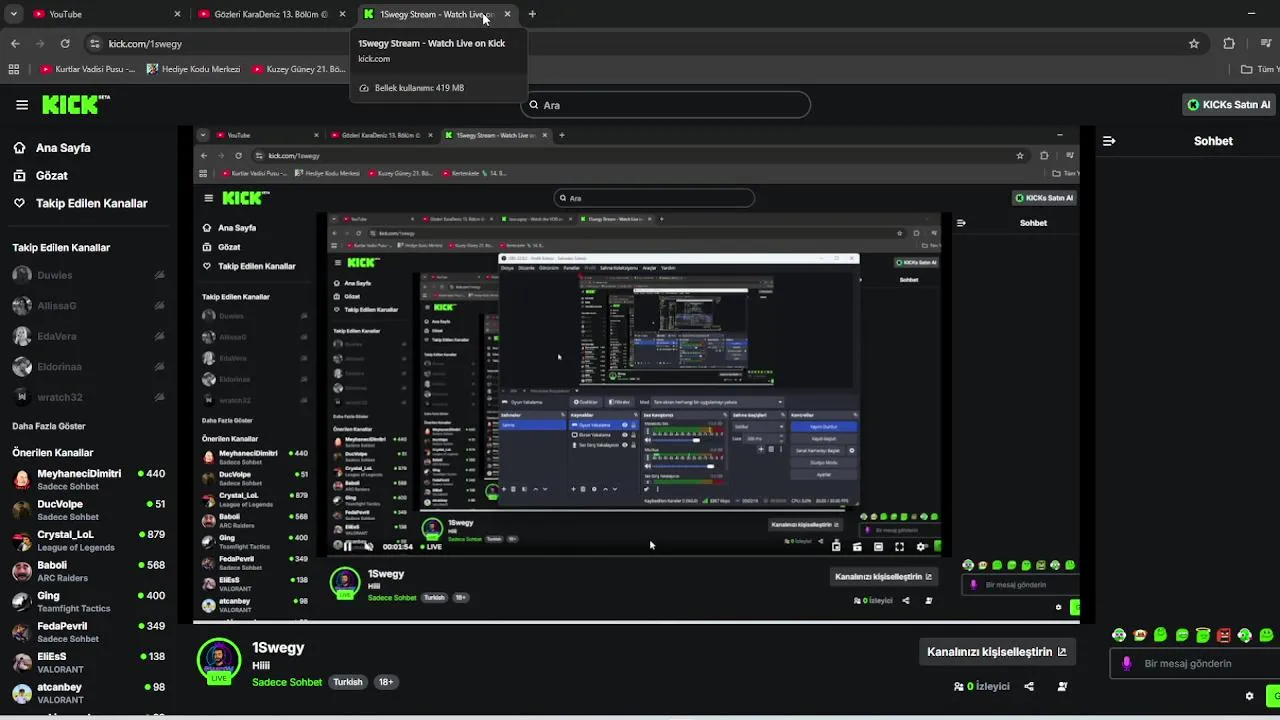This screenshot has height=720, width=1280.
Task: Open the 1Swegy channel name link
Action: pos(278,648)
